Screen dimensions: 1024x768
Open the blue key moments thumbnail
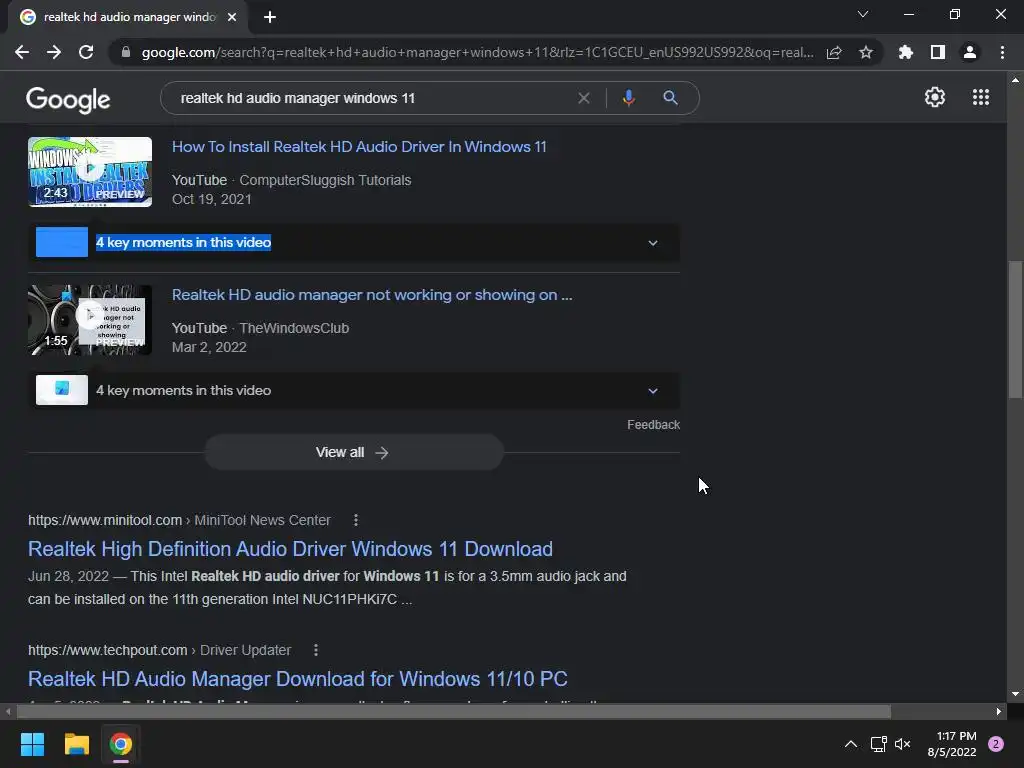click(x=62, y=242)
